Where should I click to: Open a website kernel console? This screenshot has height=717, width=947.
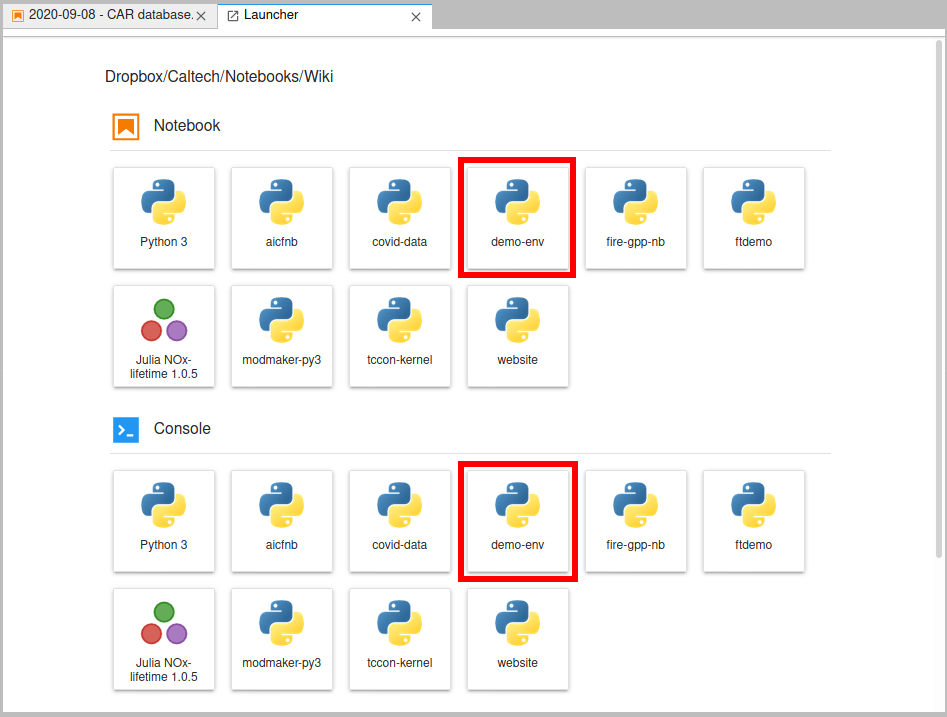pyautogui.click(x=518, y=639)
